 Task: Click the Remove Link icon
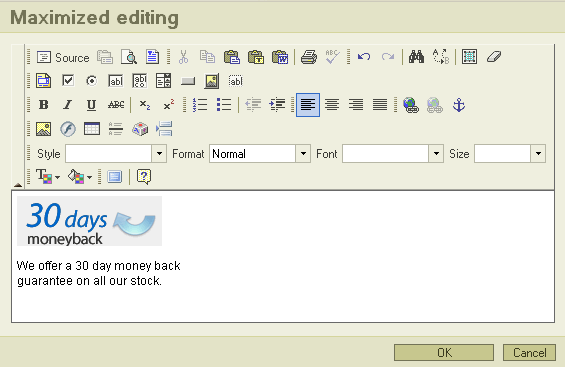point(435,105)
